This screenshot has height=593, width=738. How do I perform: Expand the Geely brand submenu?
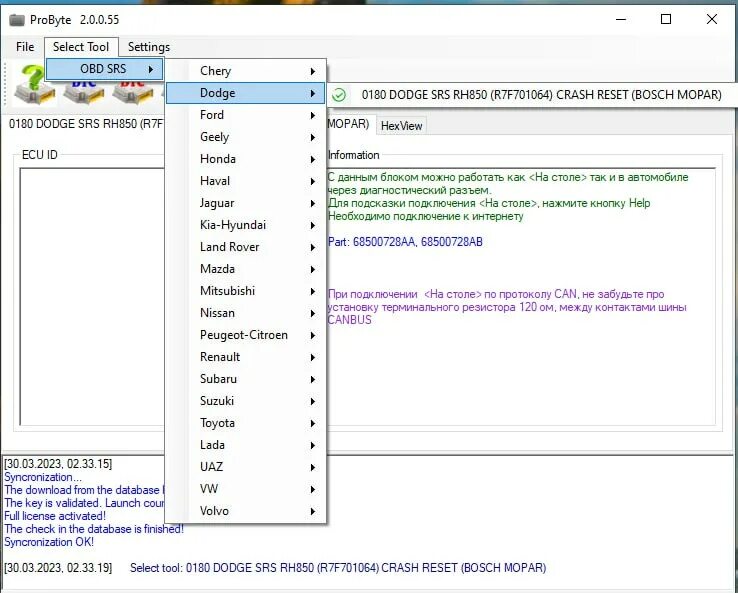tap(245, 137)
